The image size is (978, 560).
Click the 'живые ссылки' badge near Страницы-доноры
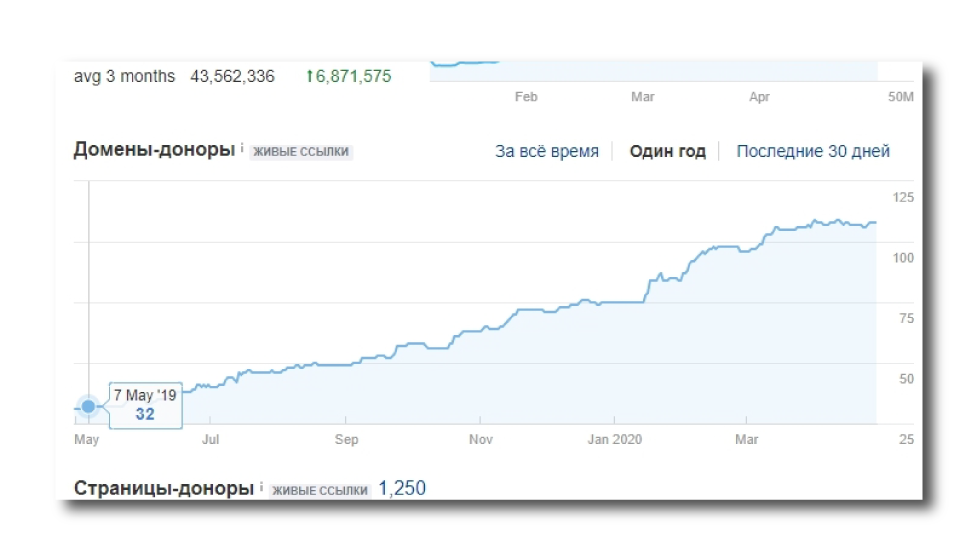[x=320, y=490]
